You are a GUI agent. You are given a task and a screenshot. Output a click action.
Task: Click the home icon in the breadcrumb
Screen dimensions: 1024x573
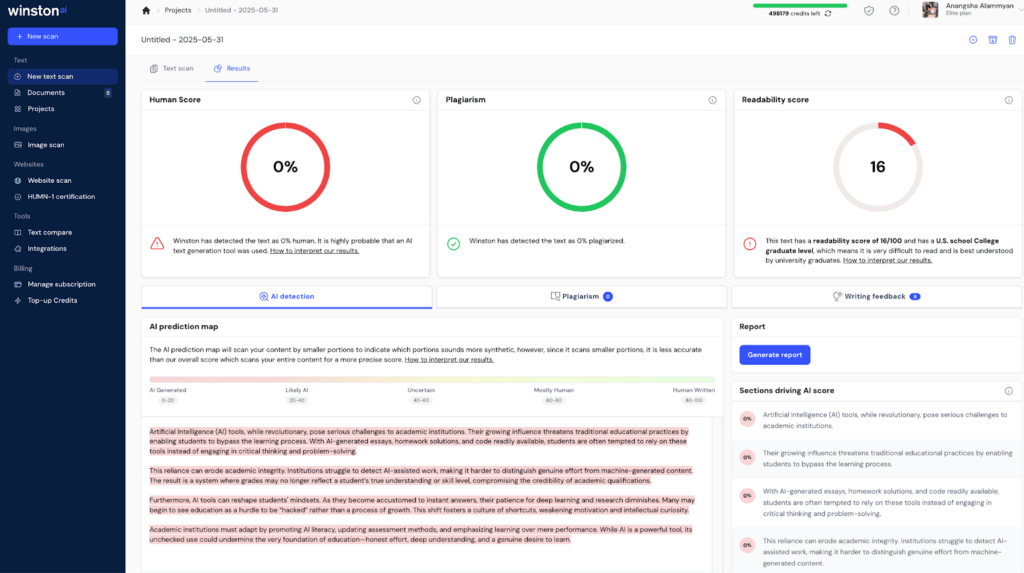[146, 10]
